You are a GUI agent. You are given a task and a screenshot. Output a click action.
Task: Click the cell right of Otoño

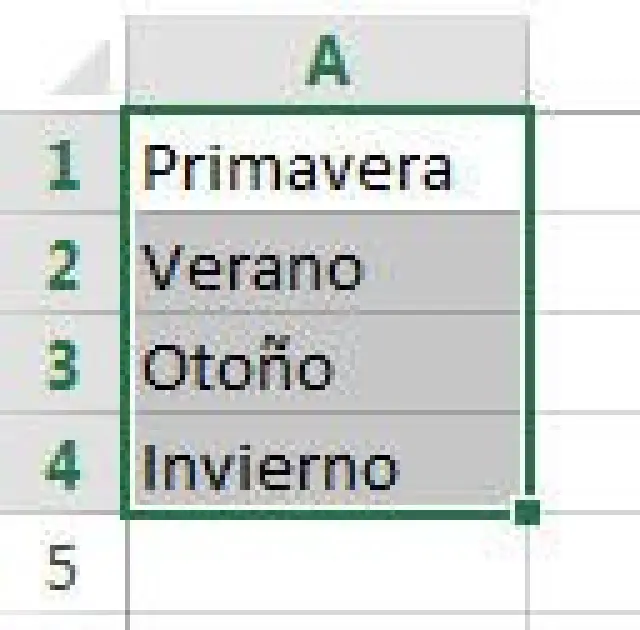[x=587, y=363]
